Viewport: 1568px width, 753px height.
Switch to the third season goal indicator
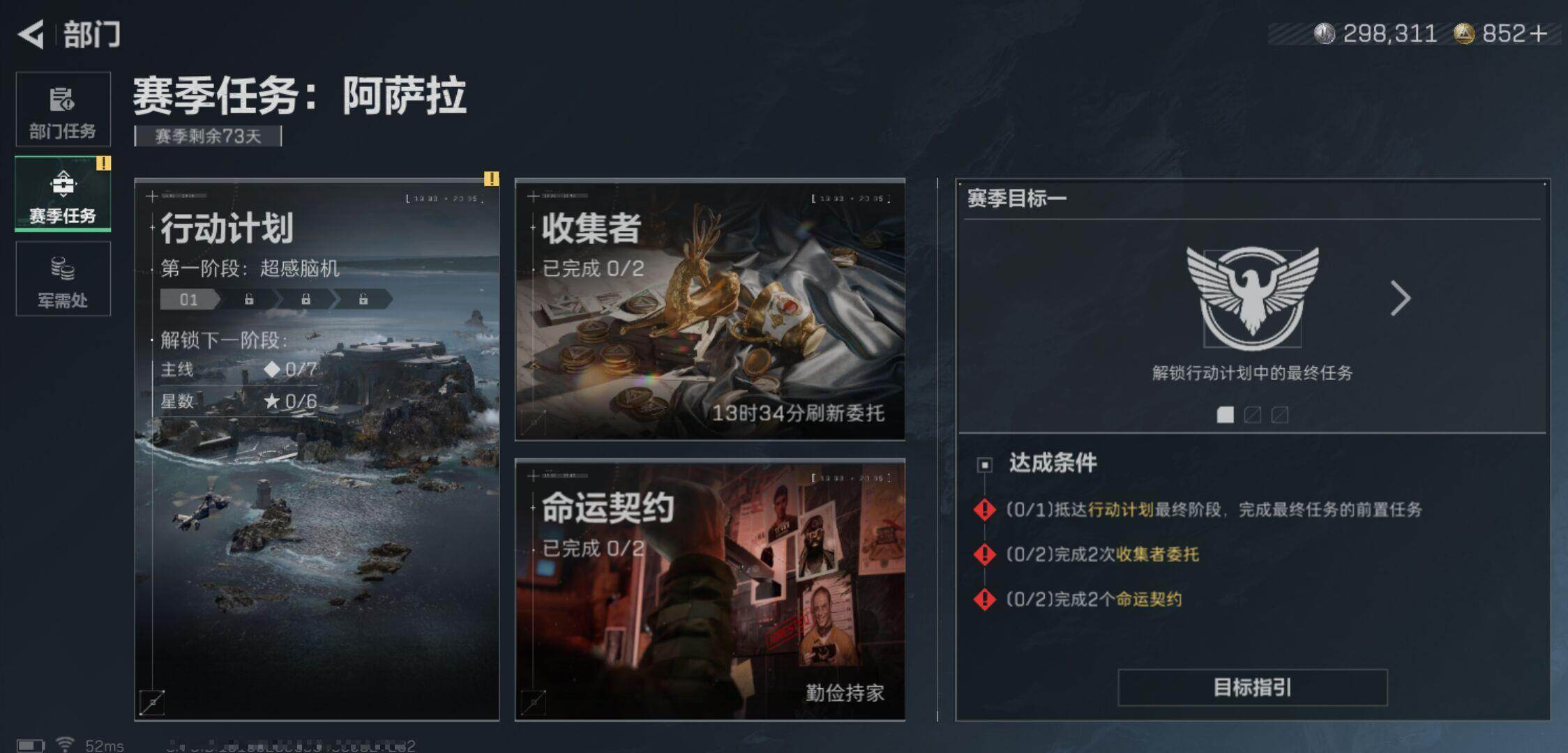coord(1280,415)
